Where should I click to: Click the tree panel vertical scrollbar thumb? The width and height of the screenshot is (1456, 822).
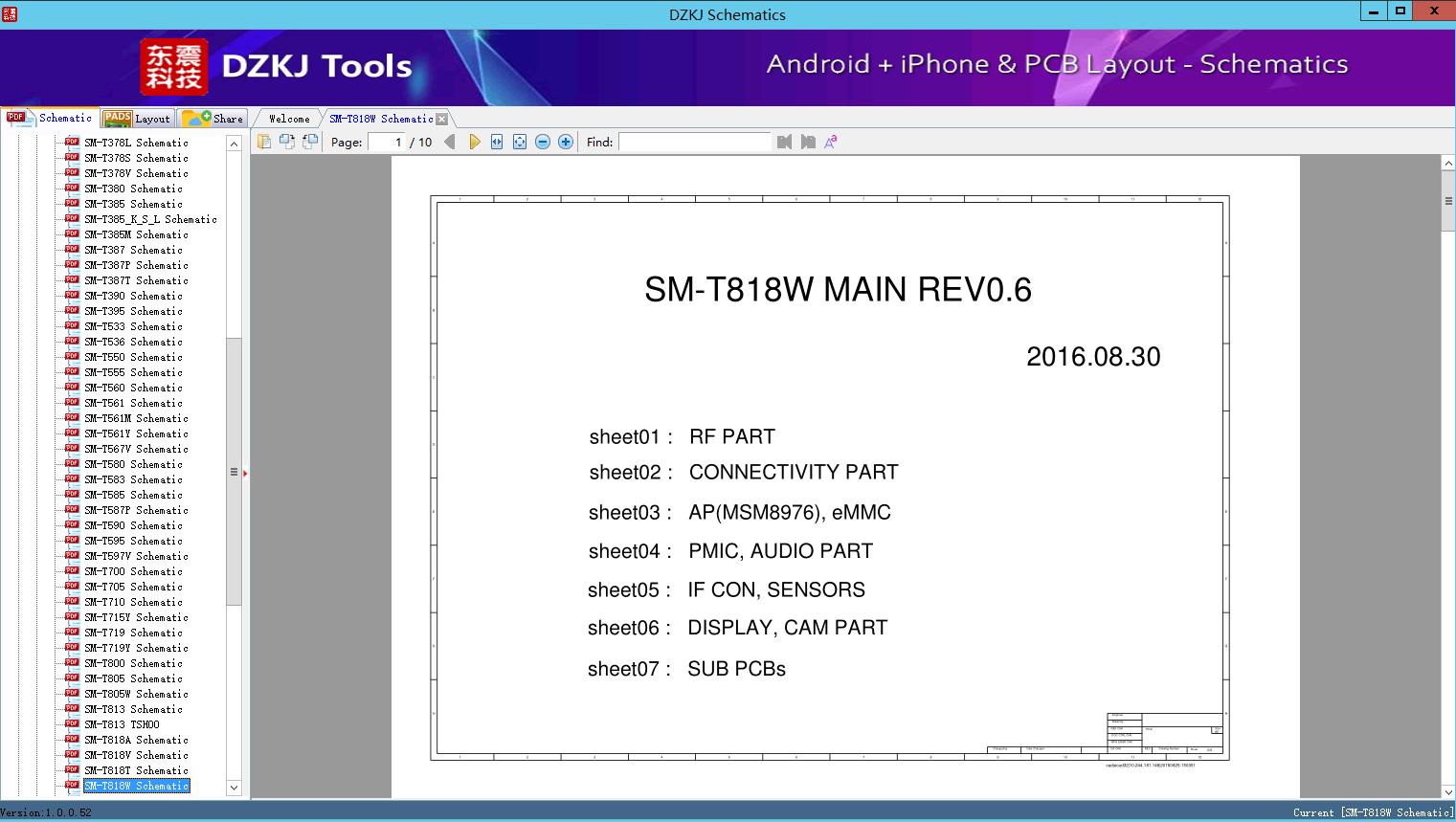234,471
